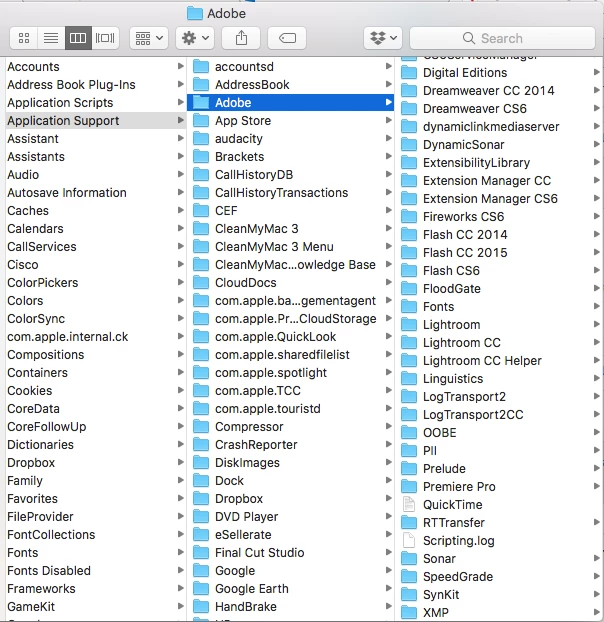Select the Flash CC 2015 folder icon
604x622 pixels.
(x=409, y=253)
